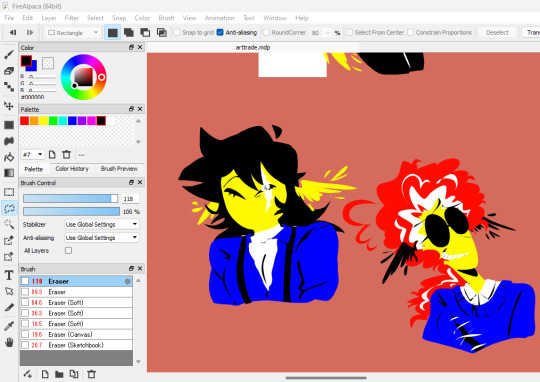Open the Rectangle selection shape dropdown
The image size is (540, 382).
click(x=73, y=32)
